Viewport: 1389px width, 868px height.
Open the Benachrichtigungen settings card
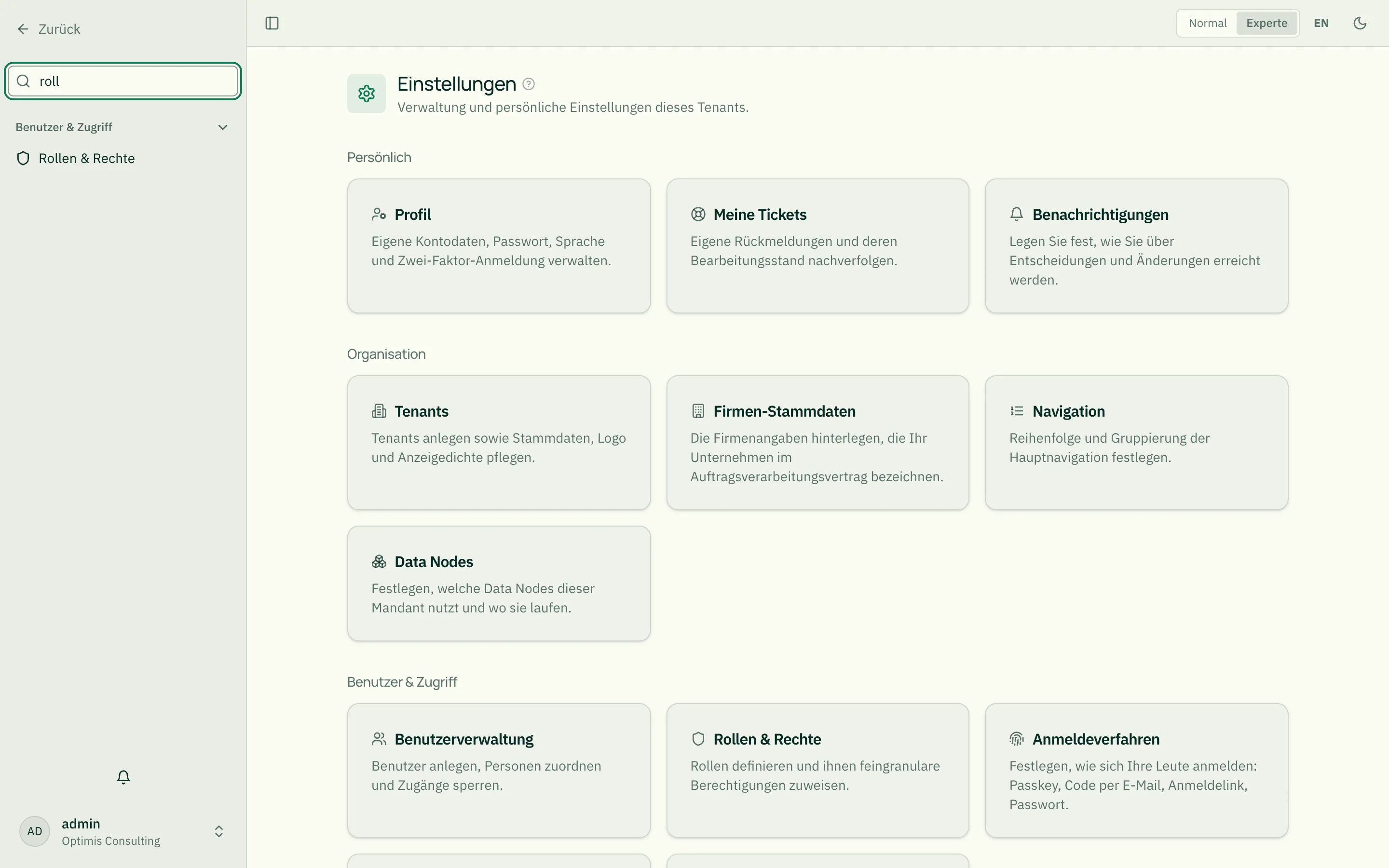pyautogui.click(x=1136, y=246)
